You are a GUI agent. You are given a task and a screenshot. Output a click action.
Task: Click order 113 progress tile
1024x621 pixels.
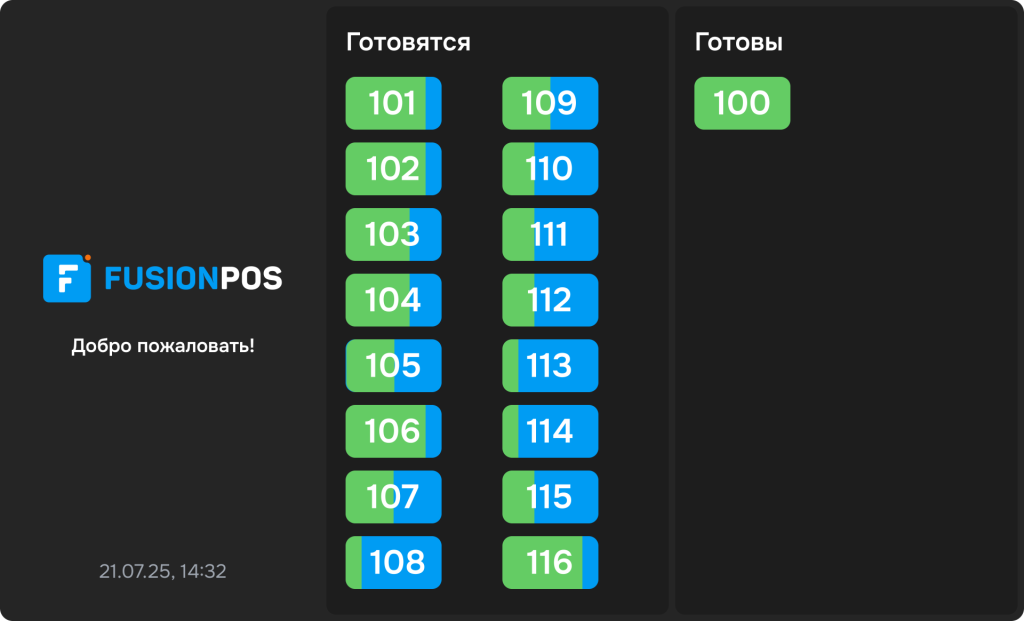pyautogui.click(x=549, y=366)
